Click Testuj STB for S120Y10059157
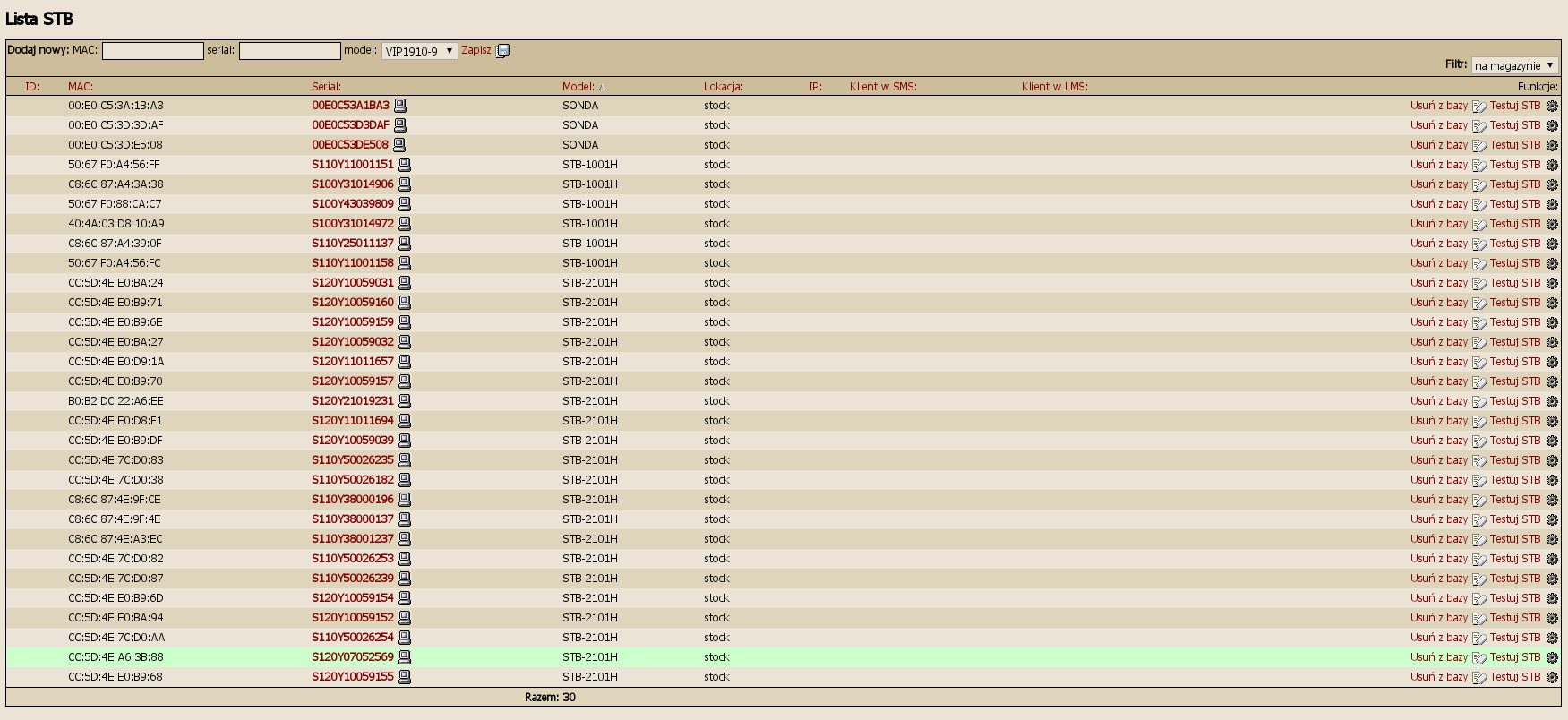The height and width of the screenshot is (720, 1568). pyautogui.click(x=1515, y=381)
